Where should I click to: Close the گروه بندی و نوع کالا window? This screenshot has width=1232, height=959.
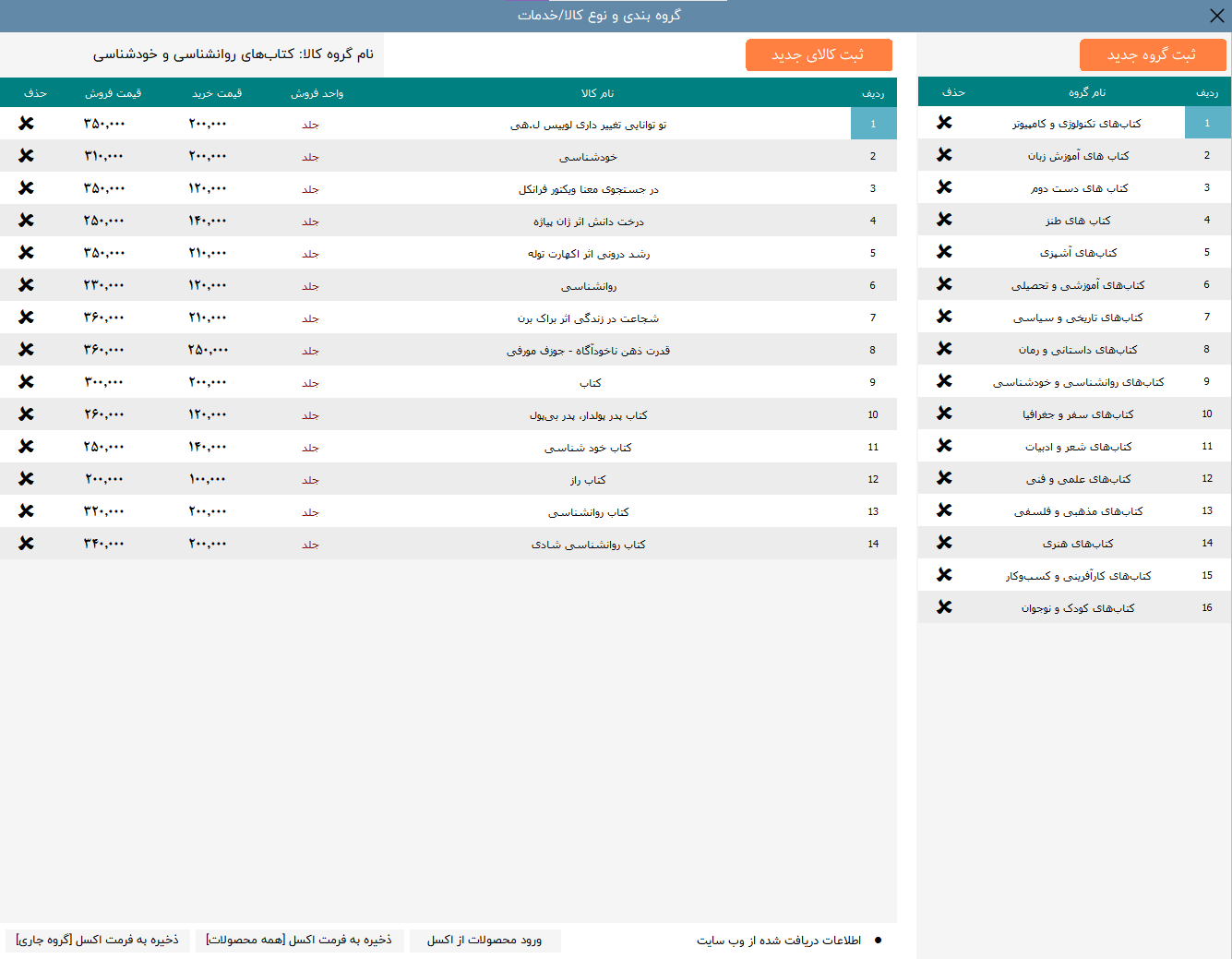point(1217,16)
